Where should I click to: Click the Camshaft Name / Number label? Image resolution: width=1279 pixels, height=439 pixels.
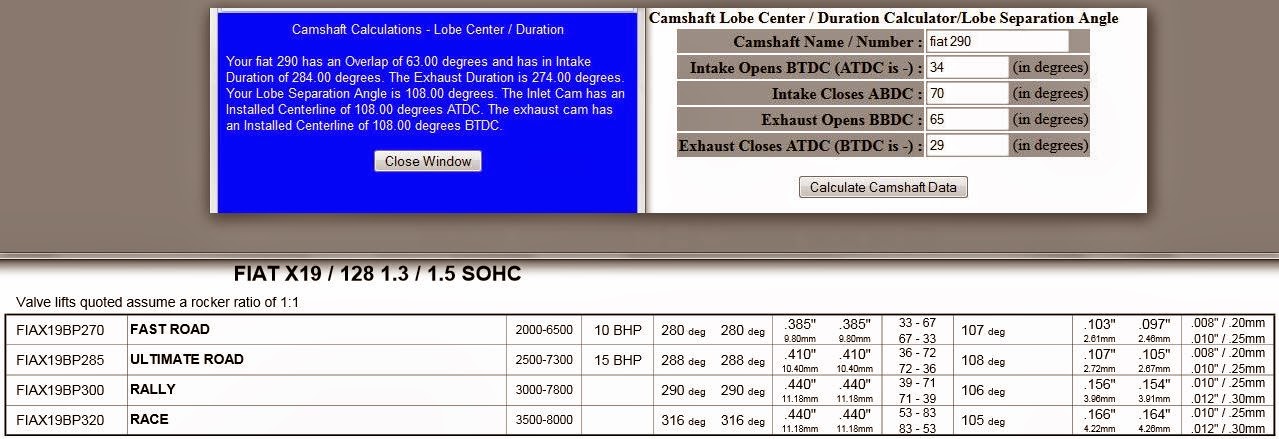pos(828,42)
